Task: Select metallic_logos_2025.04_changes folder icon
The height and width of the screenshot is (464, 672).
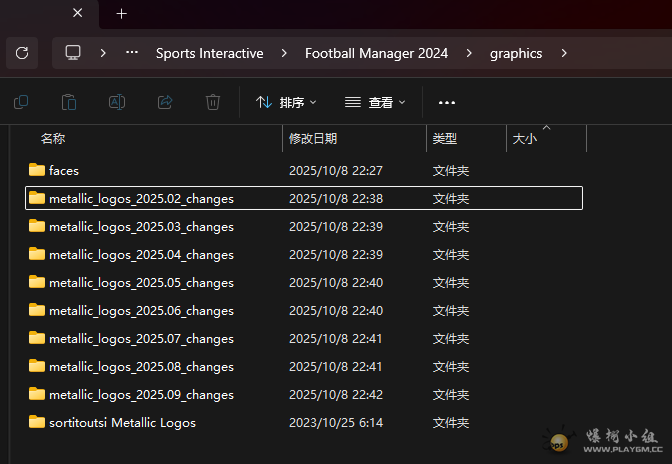Action: (x=37, y=254)
